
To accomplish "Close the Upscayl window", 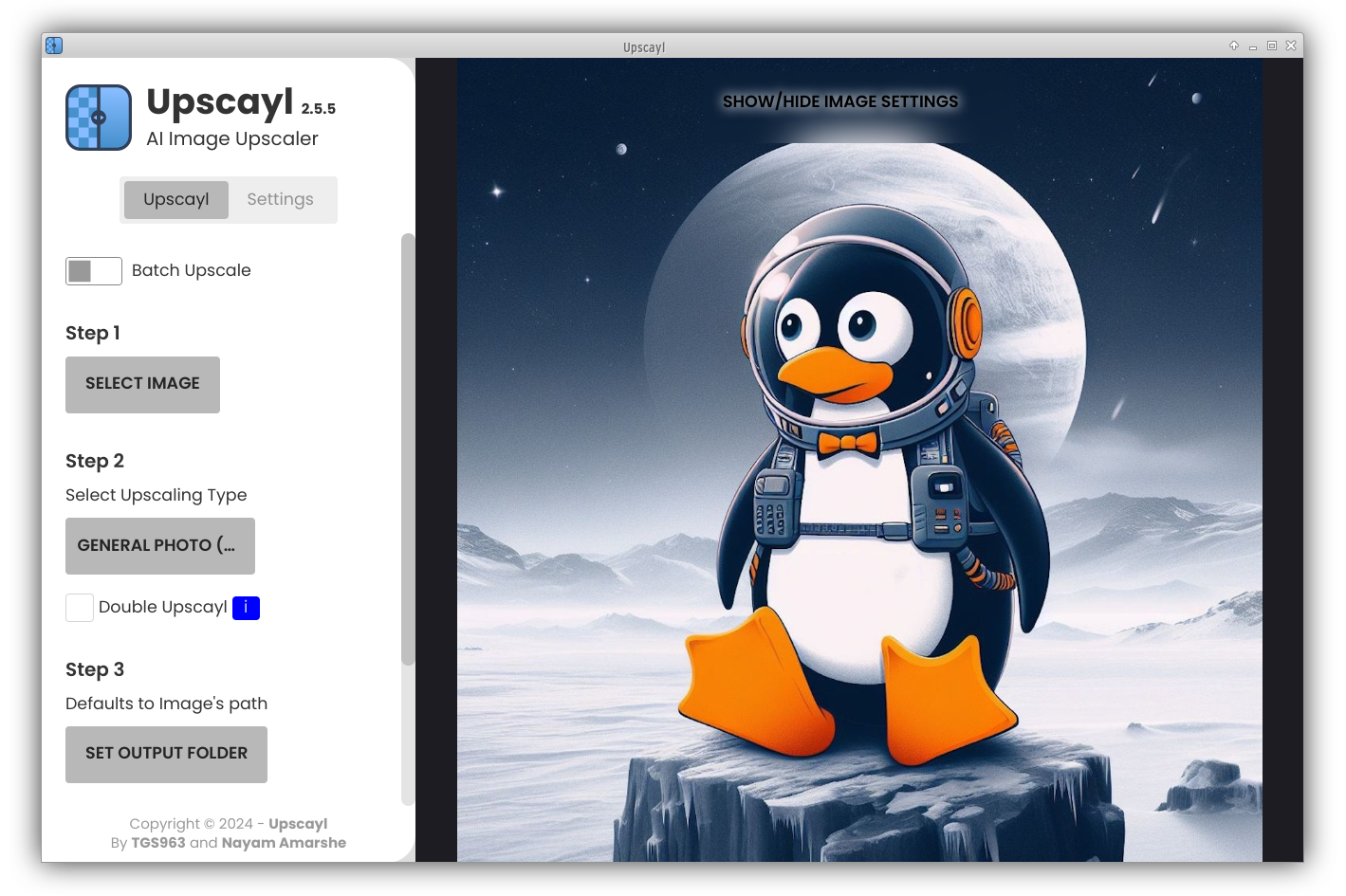I will point(1291,46).
